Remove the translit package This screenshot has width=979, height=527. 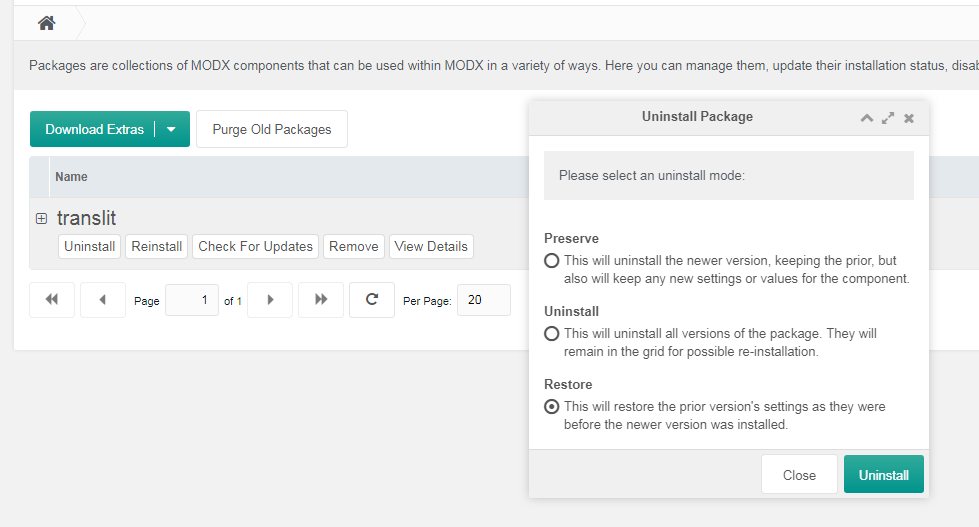pyautogui.click(x=353, y=246)
